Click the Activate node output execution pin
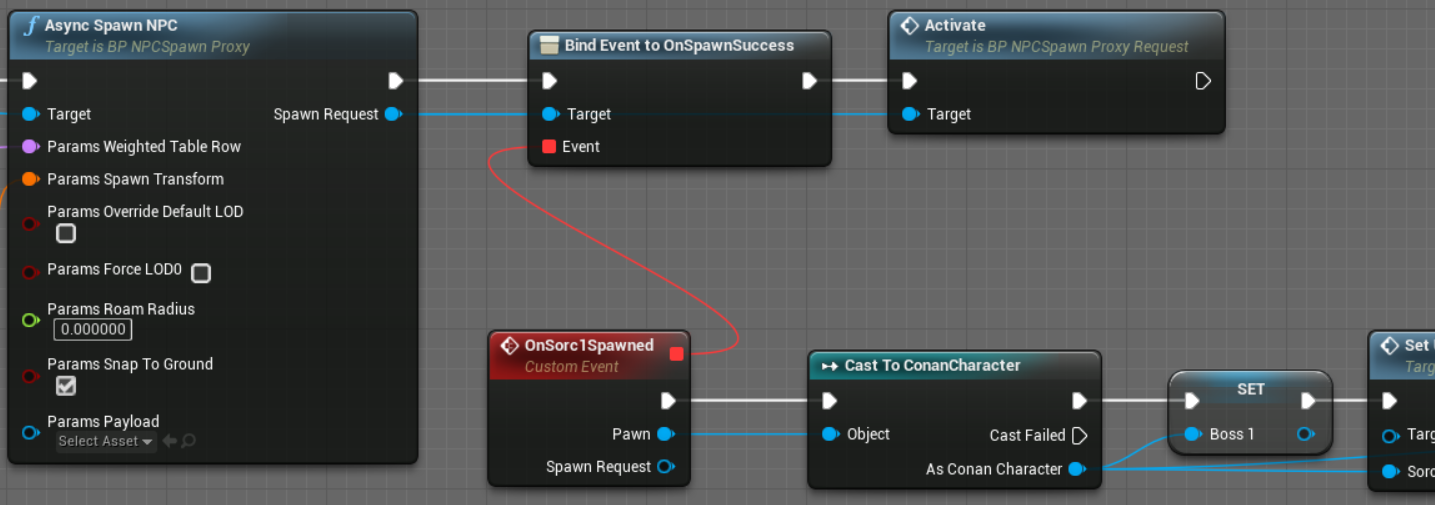 click(x=1203, y=81)
